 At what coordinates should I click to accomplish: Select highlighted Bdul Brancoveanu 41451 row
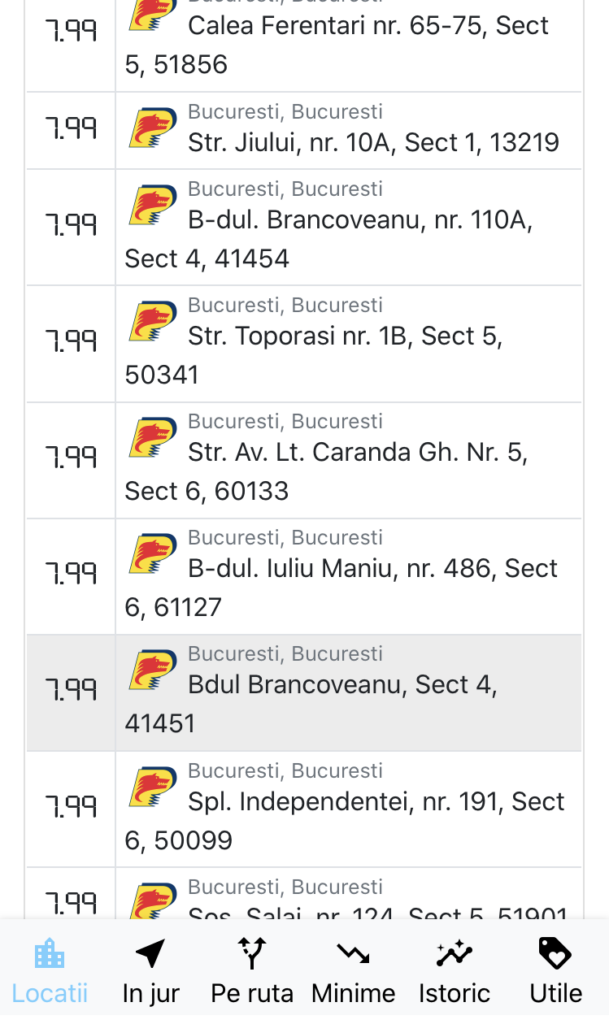tap(304, 693)
